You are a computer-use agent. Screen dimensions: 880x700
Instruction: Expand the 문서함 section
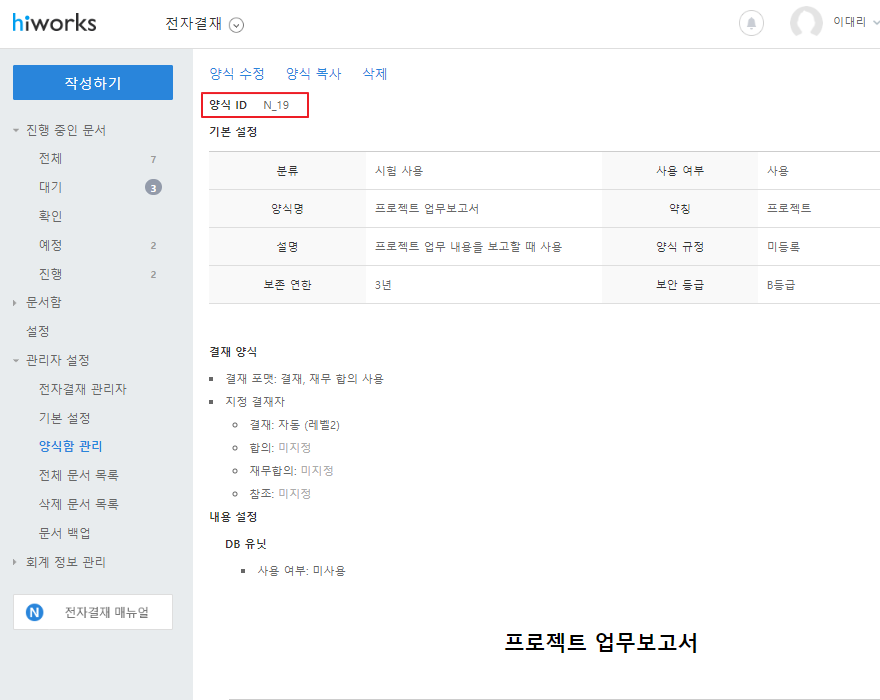pyautogui.click(x=16, y=302)
